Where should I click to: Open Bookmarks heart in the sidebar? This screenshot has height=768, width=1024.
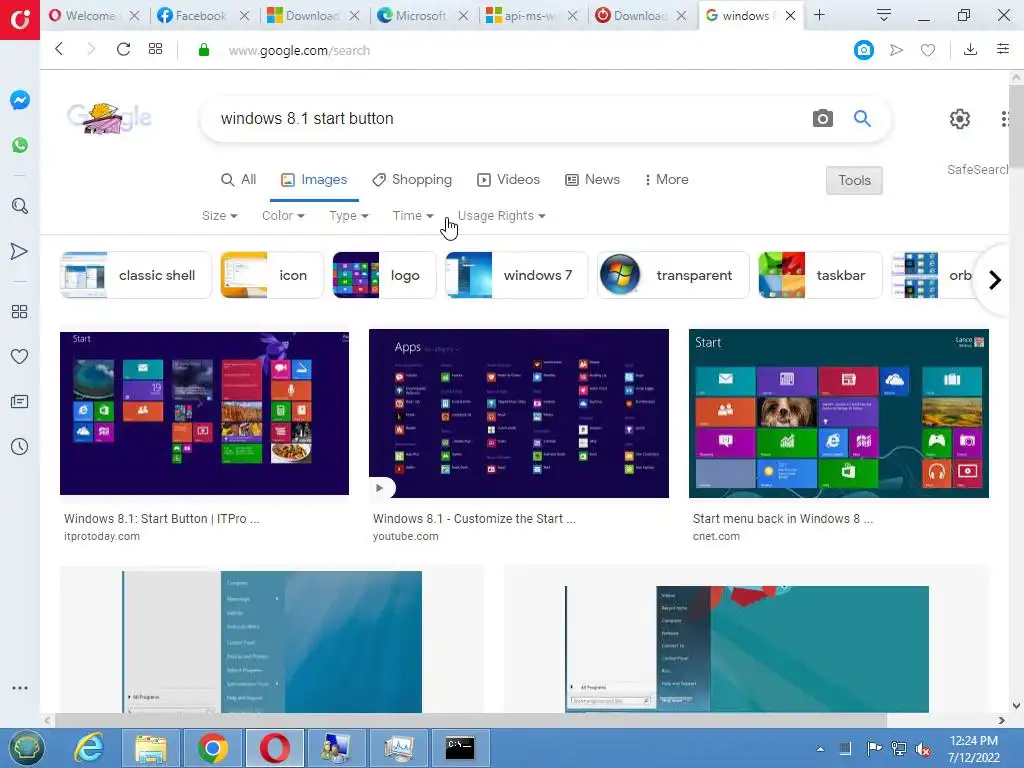[x=20, y=357]
